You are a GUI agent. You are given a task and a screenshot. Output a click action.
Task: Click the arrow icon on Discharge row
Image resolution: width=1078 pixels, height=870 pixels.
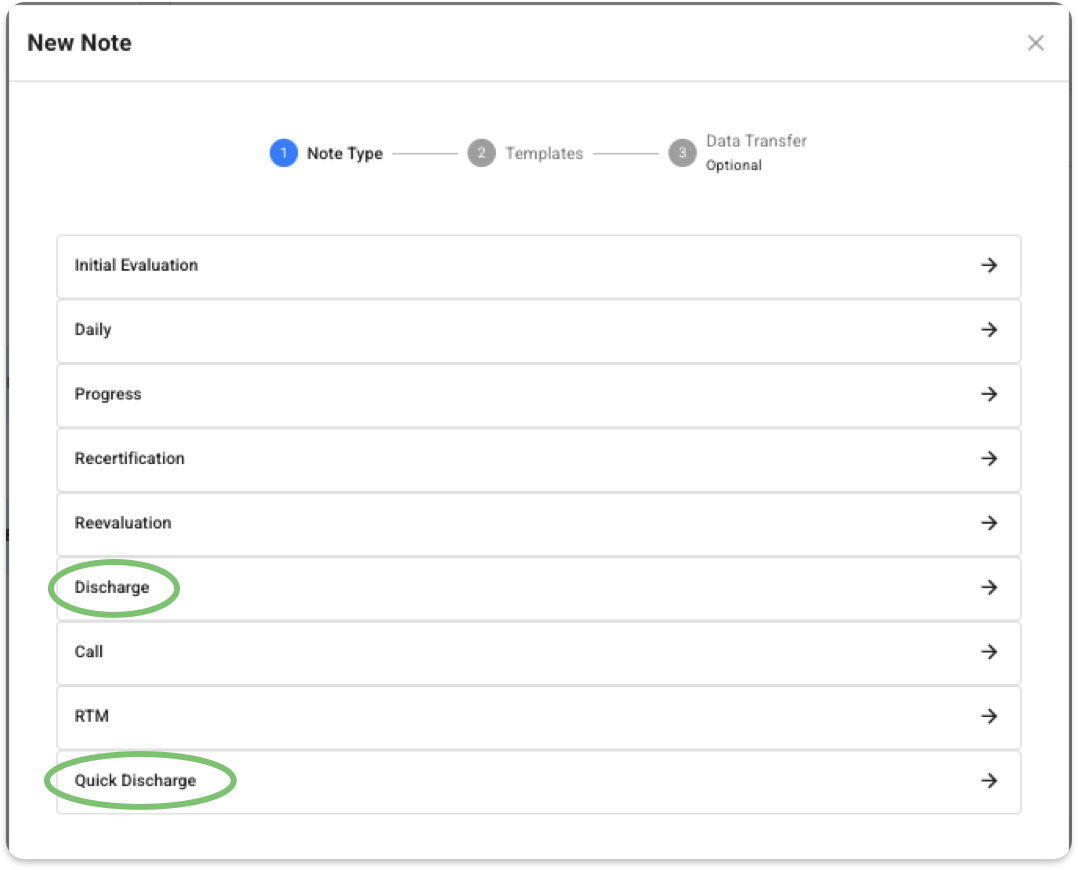coord(989,587)
